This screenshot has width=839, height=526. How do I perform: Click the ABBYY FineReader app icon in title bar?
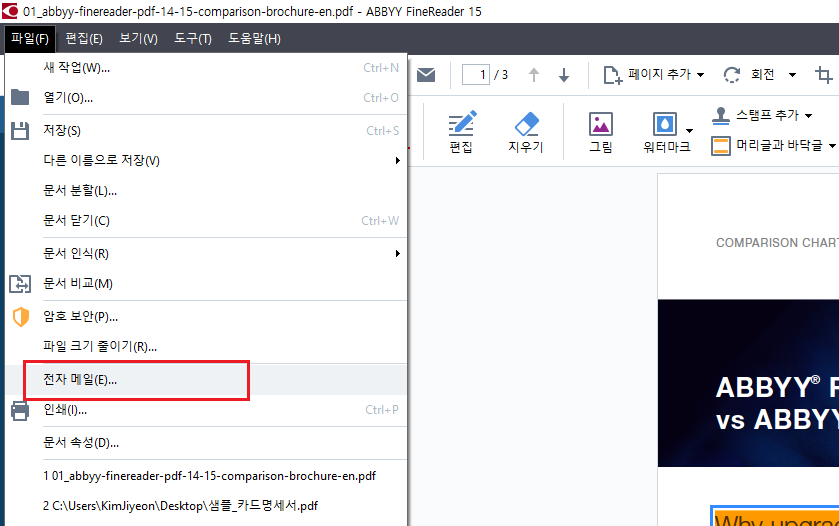(10, 11)
